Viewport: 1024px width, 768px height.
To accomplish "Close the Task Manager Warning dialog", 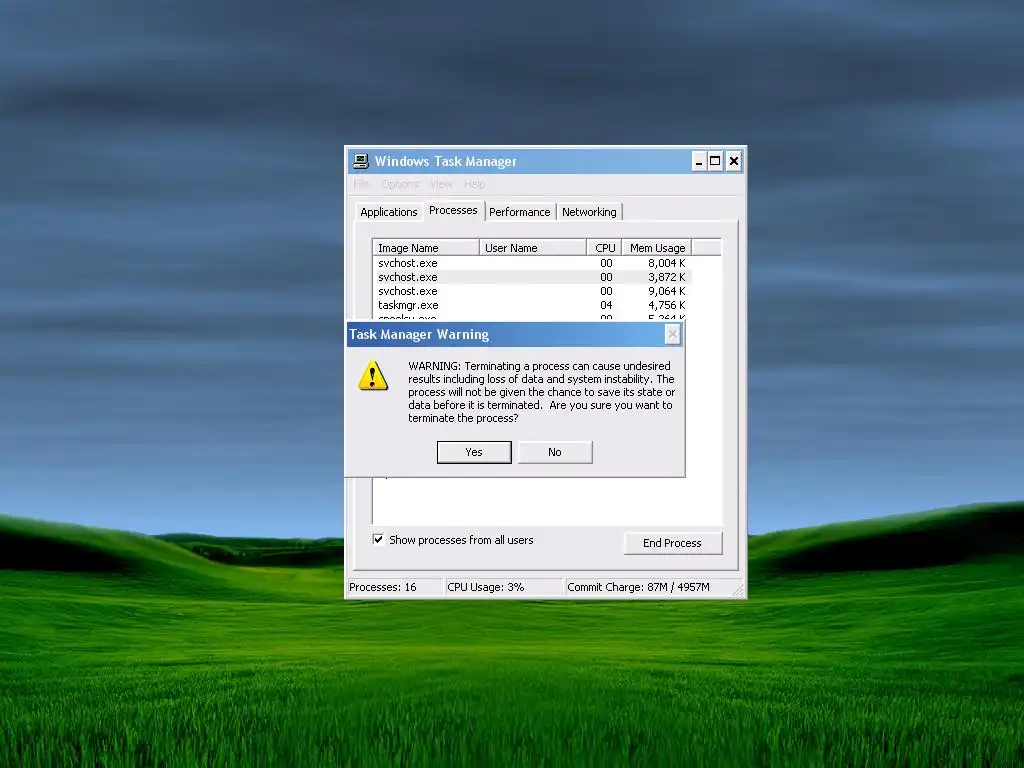I will tap(672, 334).
